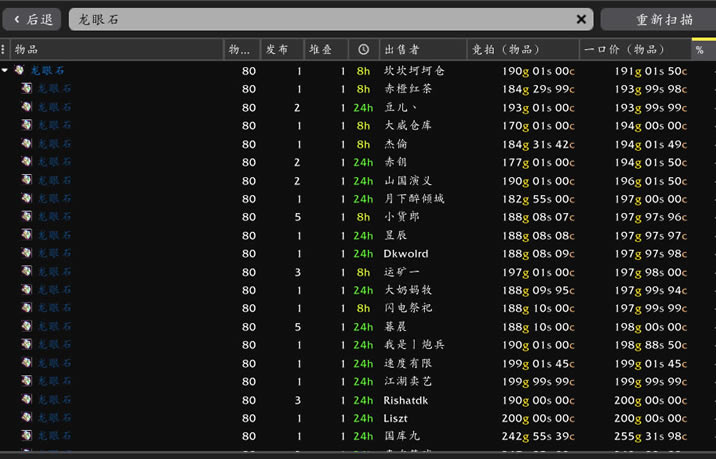The image size is (716, 459).
Task: Click gem icon in Dkwolrd seller row
Action: [x=27, y=254]
